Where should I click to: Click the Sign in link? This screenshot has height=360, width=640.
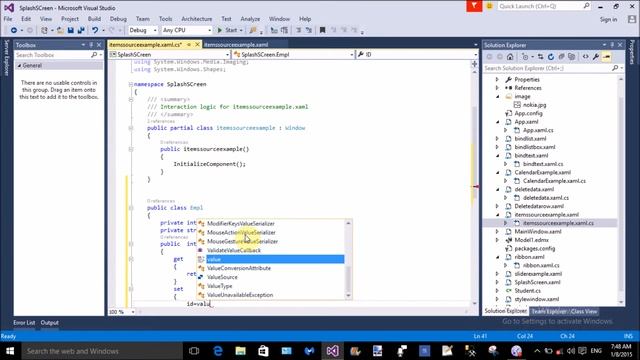pos(608,19)
